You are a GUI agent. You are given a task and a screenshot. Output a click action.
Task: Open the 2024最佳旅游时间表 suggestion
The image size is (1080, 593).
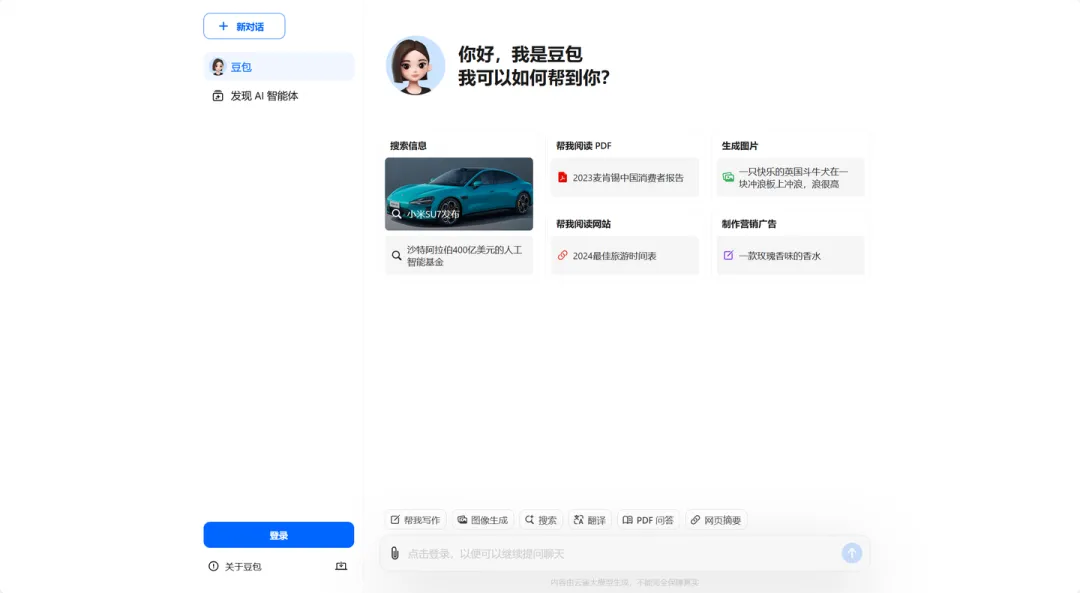click(x=624, y=255)
